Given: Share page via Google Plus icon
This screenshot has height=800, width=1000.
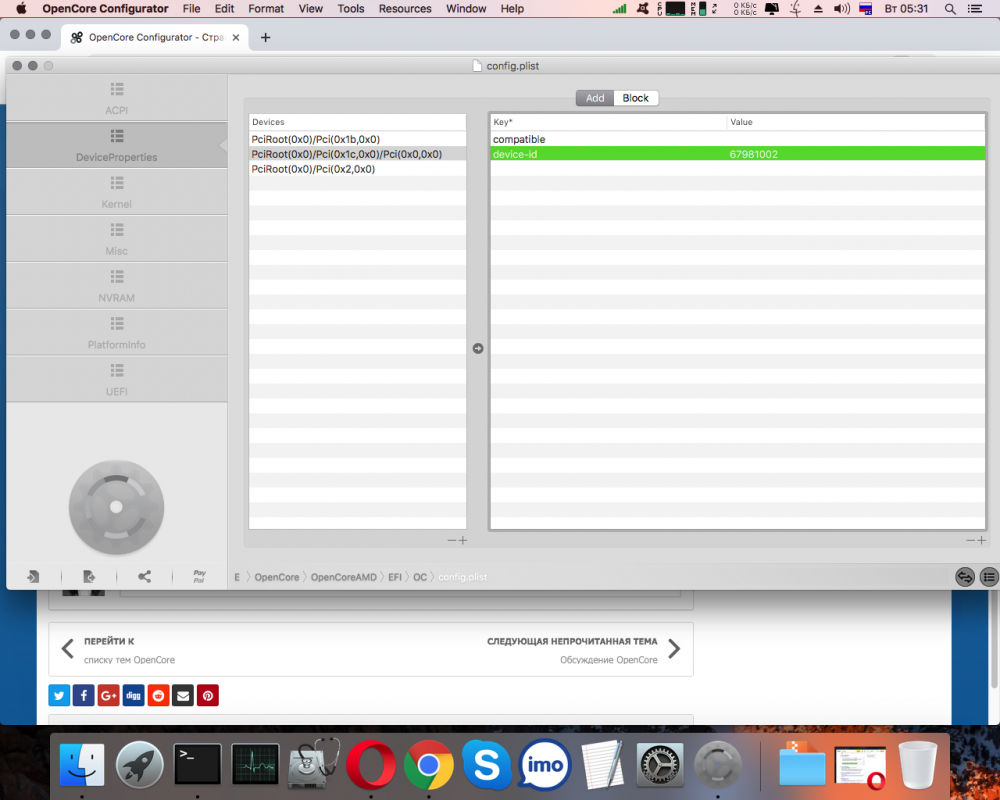Looking at the screenshot, I should [x=108, y=695].
